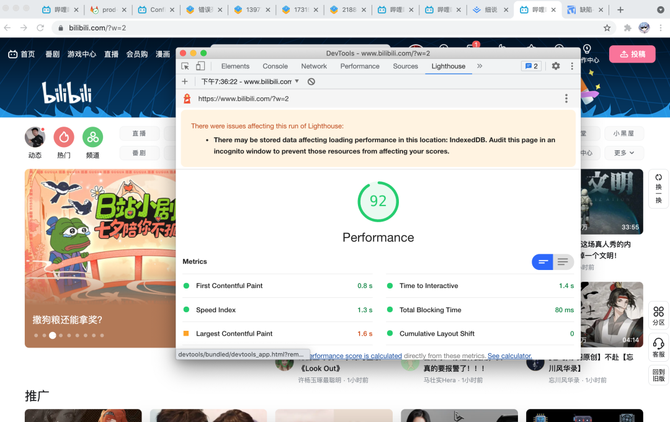Open 会员购 in bilibili top nav
Image resolution: width=670 pixels, height=422 pixels.
tap(137, 54)
